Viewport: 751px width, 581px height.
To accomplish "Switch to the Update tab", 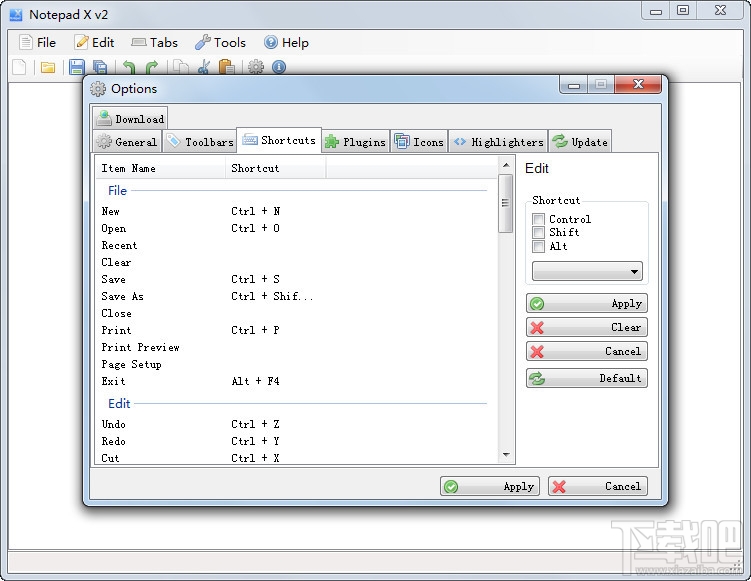I will pyautogui.click(x=580, y=142).
